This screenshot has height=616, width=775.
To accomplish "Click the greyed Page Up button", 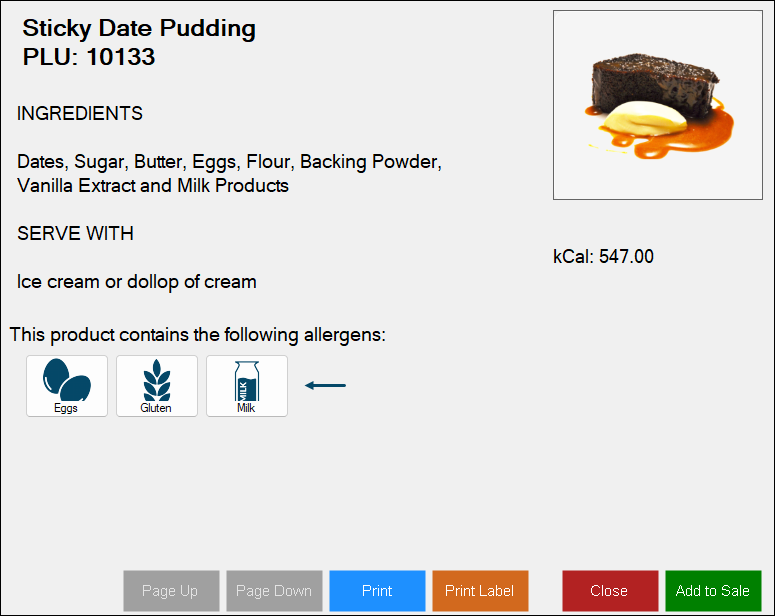I will pos(171,591).
